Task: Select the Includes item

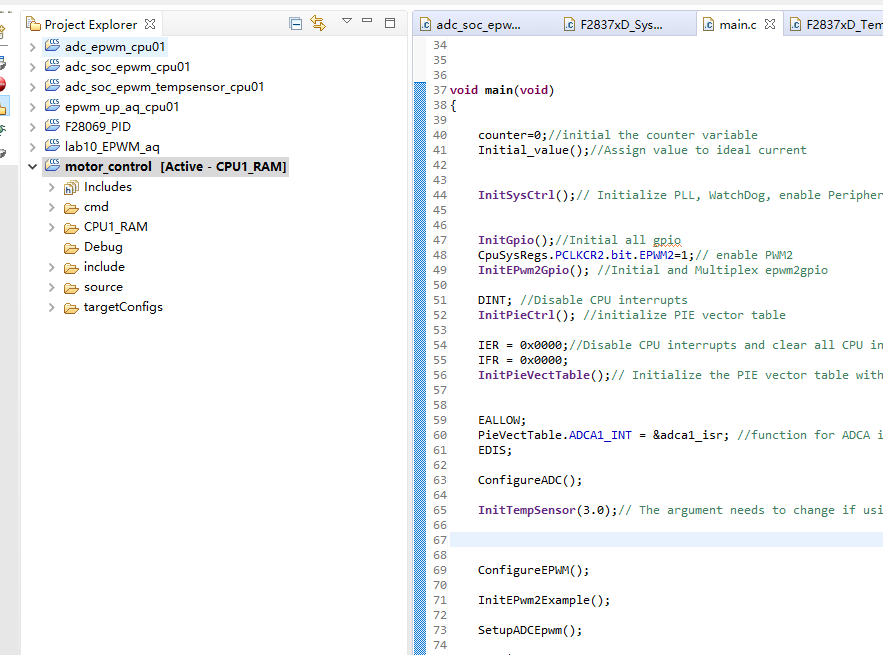Action: [108, 187]
